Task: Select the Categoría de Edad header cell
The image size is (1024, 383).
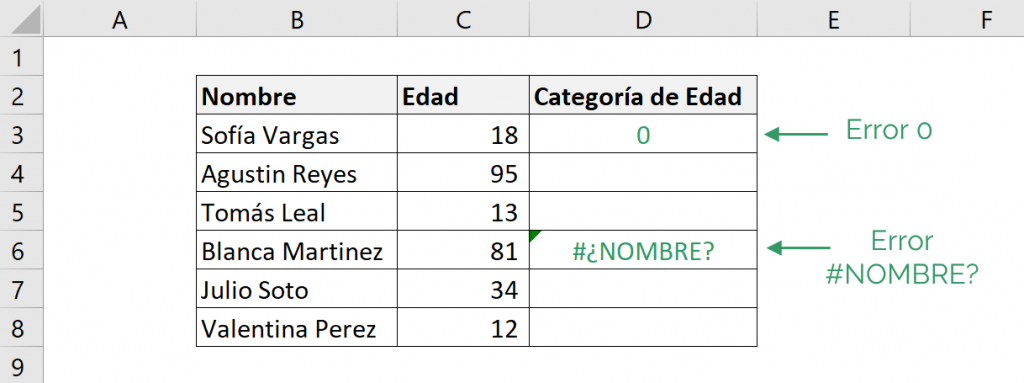Action: pos(643,95)
